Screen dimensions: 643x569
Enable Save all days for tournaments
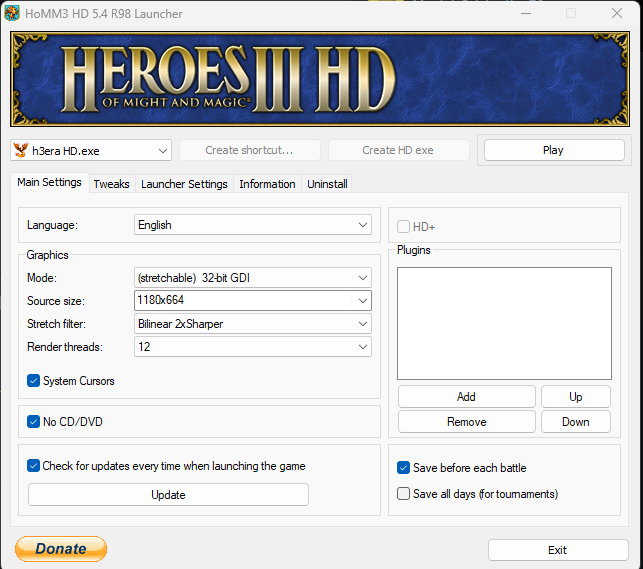(404, 494)
